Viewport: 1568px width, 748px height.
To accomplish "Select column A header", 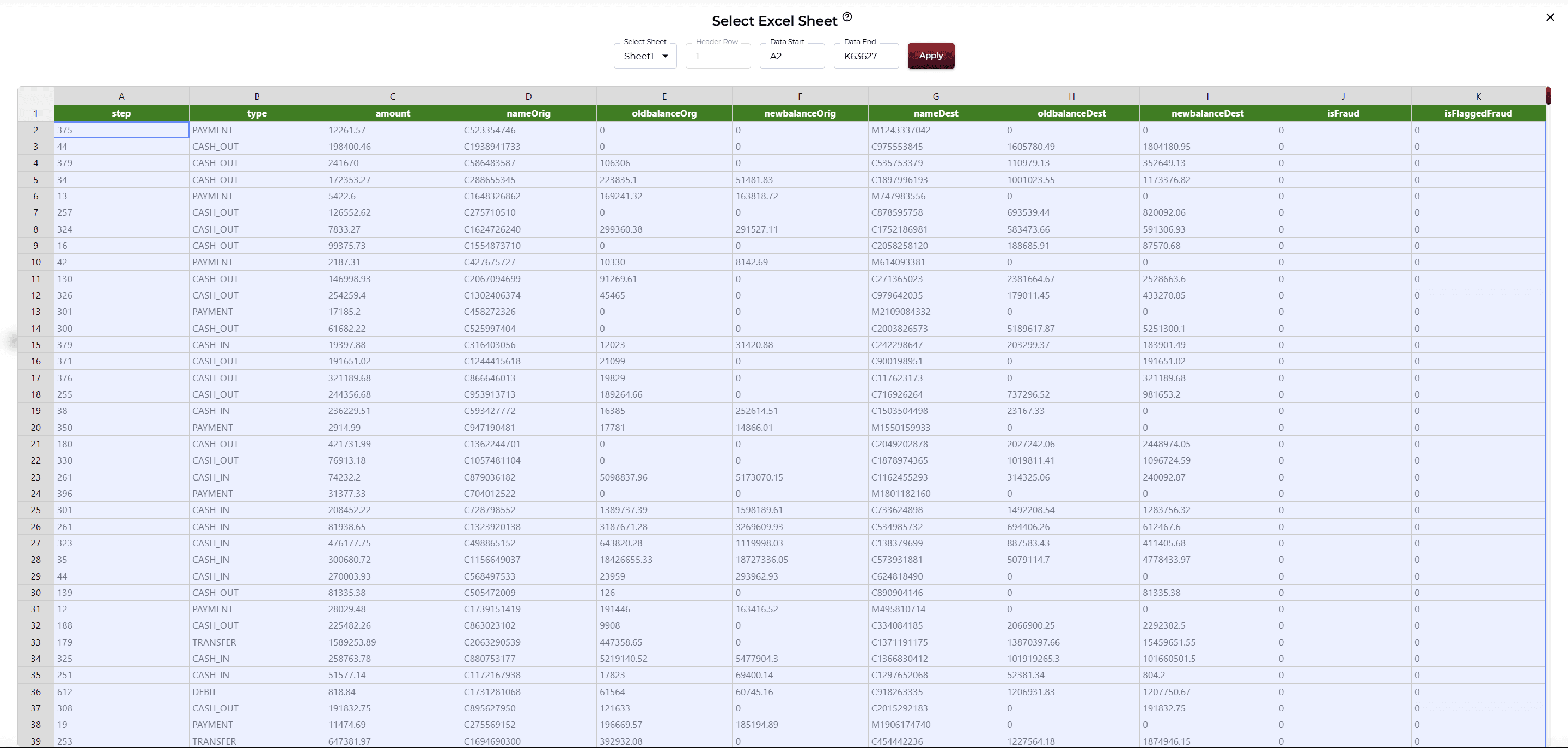I will pyautogui.click(x=121, y=96).
